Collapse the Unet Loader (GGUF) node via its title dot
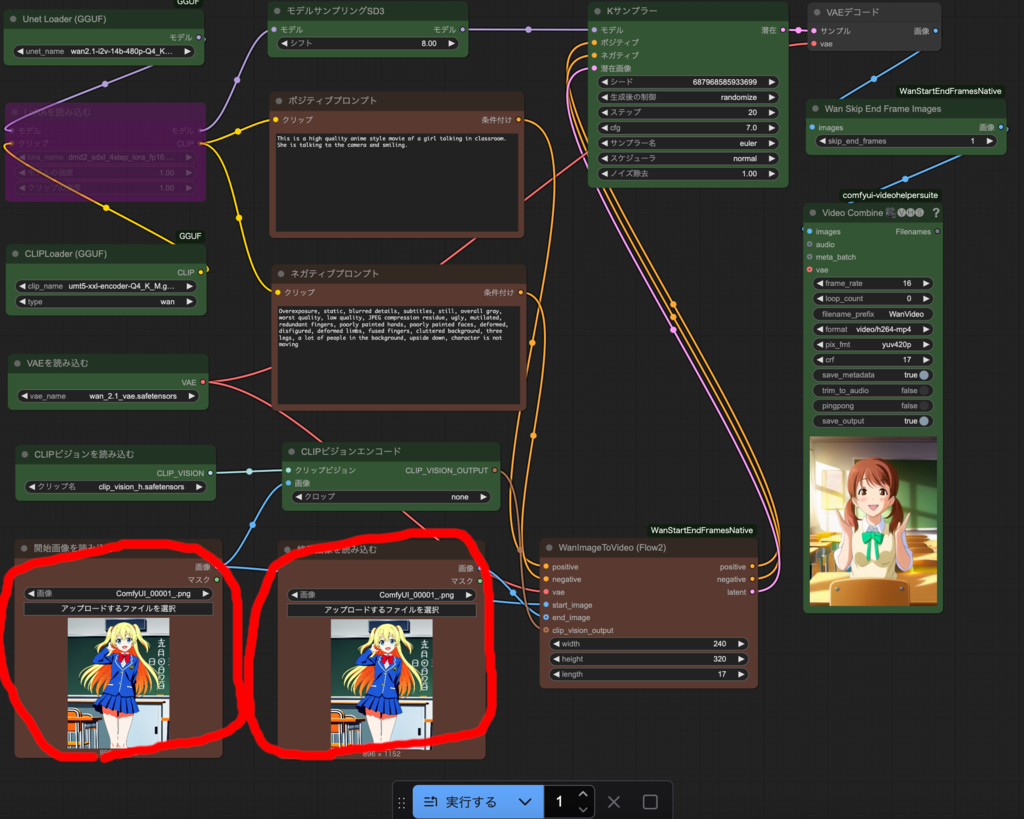Screen dimensions: 1024x819 [13, 19]
